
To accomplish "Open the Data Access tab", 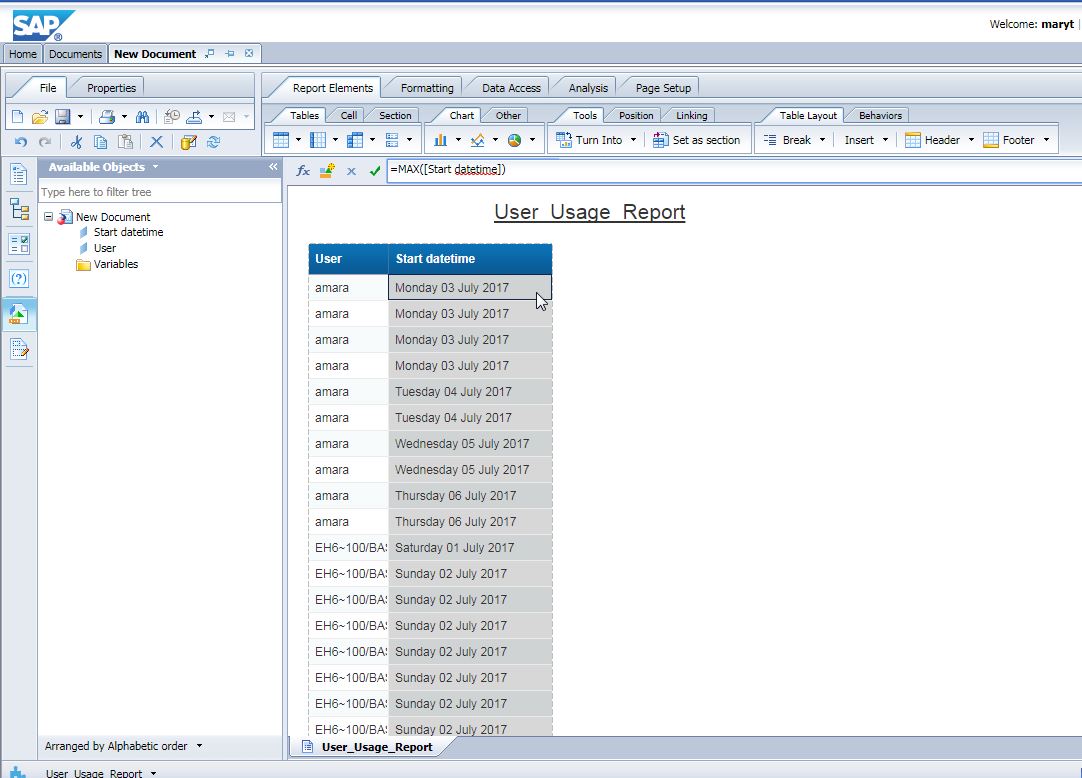I will point(508,87).
